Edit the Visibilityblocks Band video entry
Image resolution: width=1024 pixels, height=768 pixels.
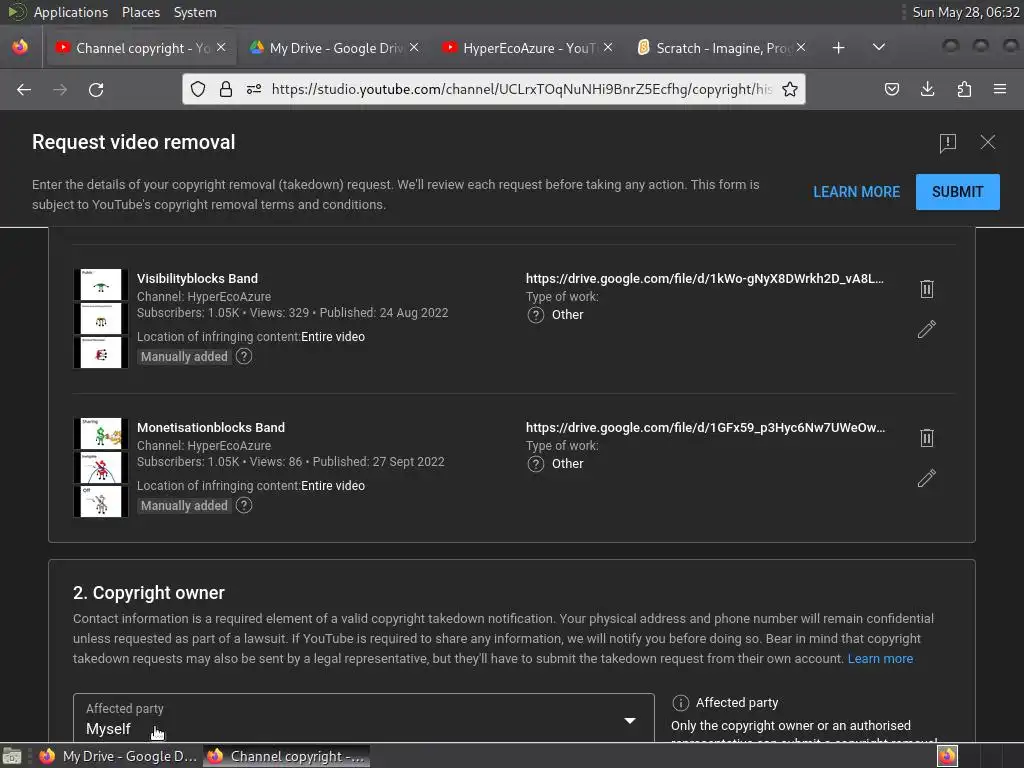(927, 329)
